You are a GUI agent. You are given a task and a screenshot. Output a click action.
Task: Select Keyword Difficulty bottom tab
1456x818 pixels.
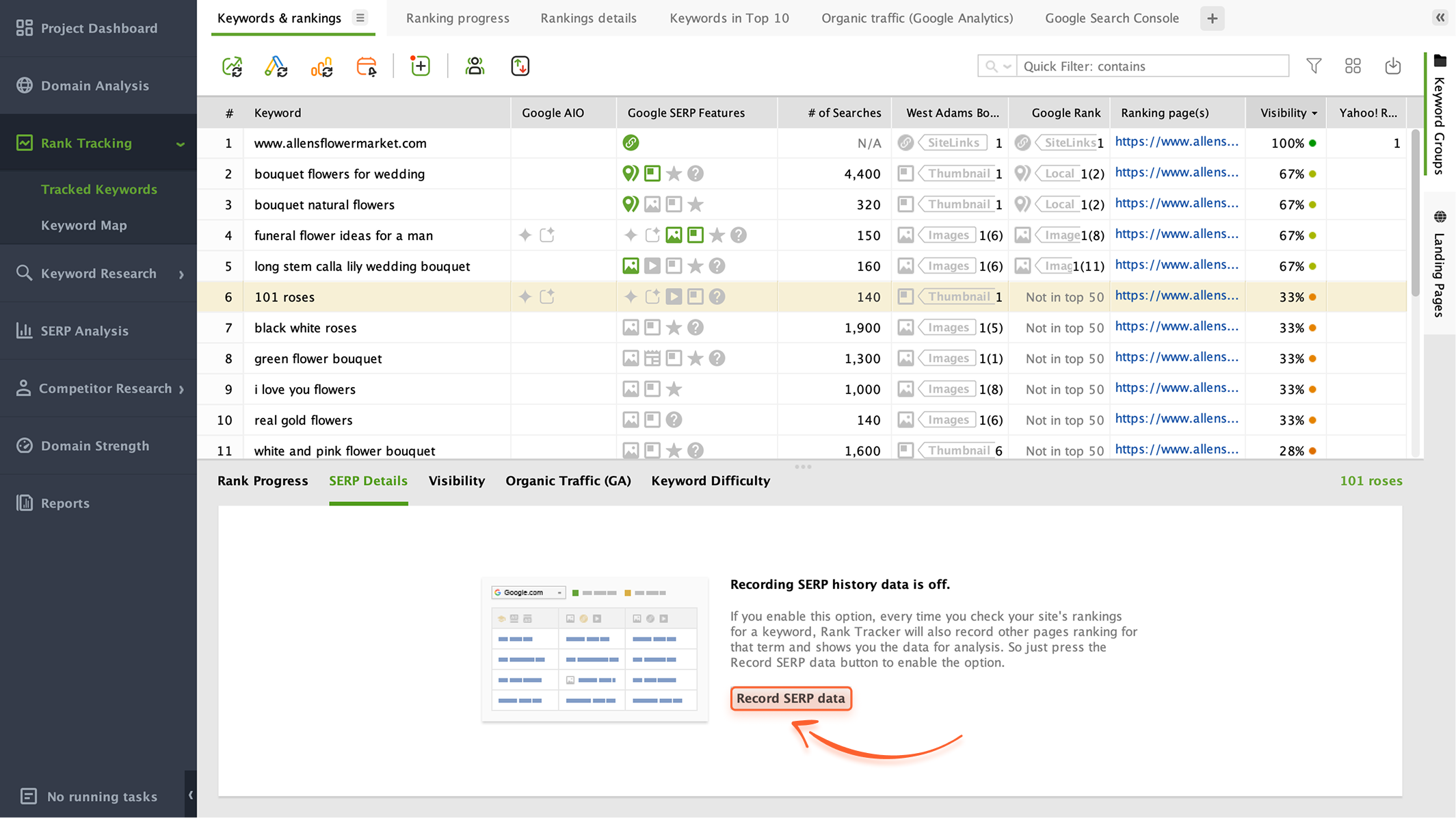tap(711, 481)
